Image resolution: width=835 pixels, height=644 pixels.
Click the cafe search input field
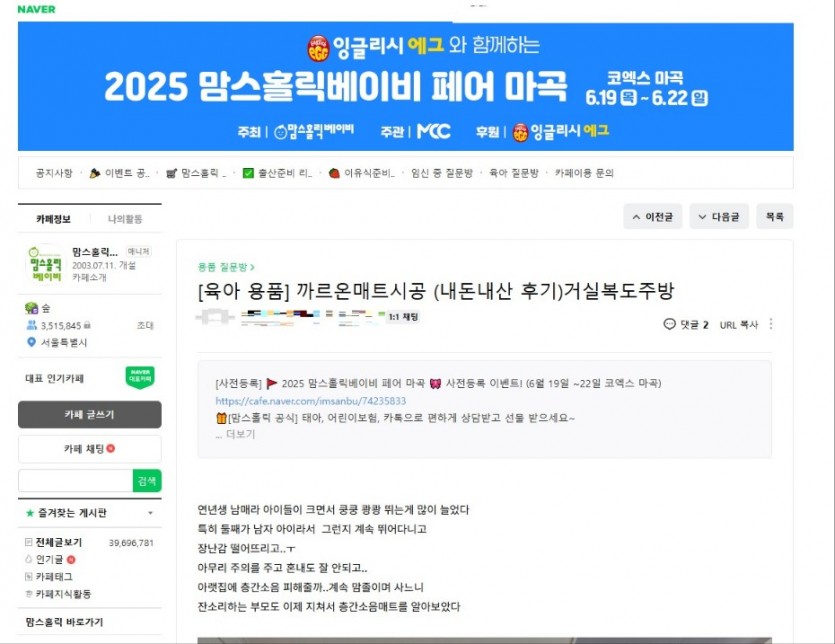(75, 481)
